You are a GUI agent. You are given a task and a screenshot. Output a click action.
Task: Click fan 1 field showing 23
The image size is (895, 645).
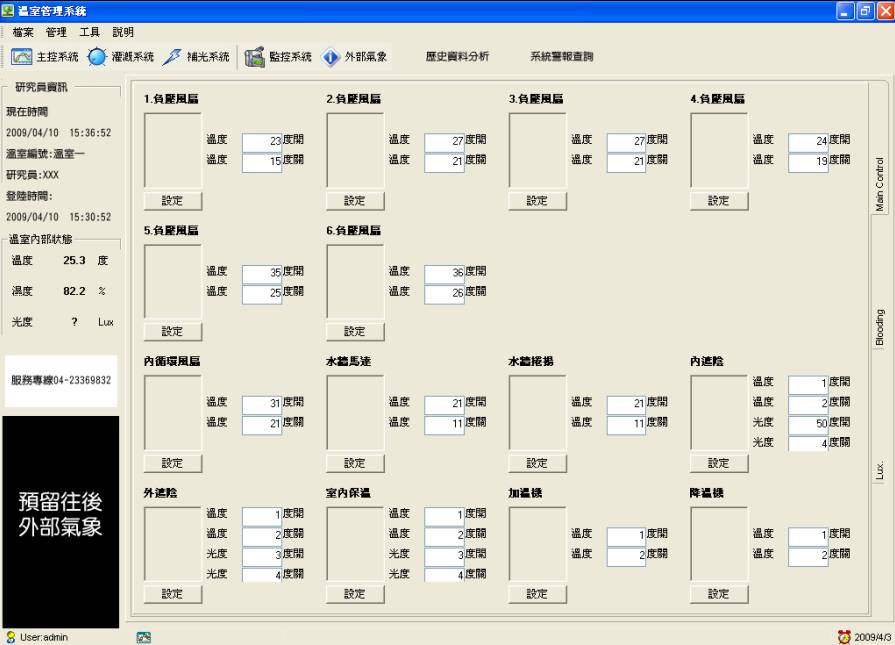pyautogui.click(x=262, y=142)
